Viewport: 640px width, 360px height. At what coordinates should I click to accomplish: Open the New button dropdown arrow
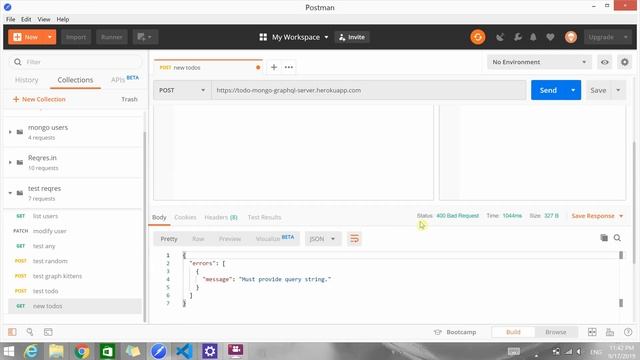click(x=49, y=37)
